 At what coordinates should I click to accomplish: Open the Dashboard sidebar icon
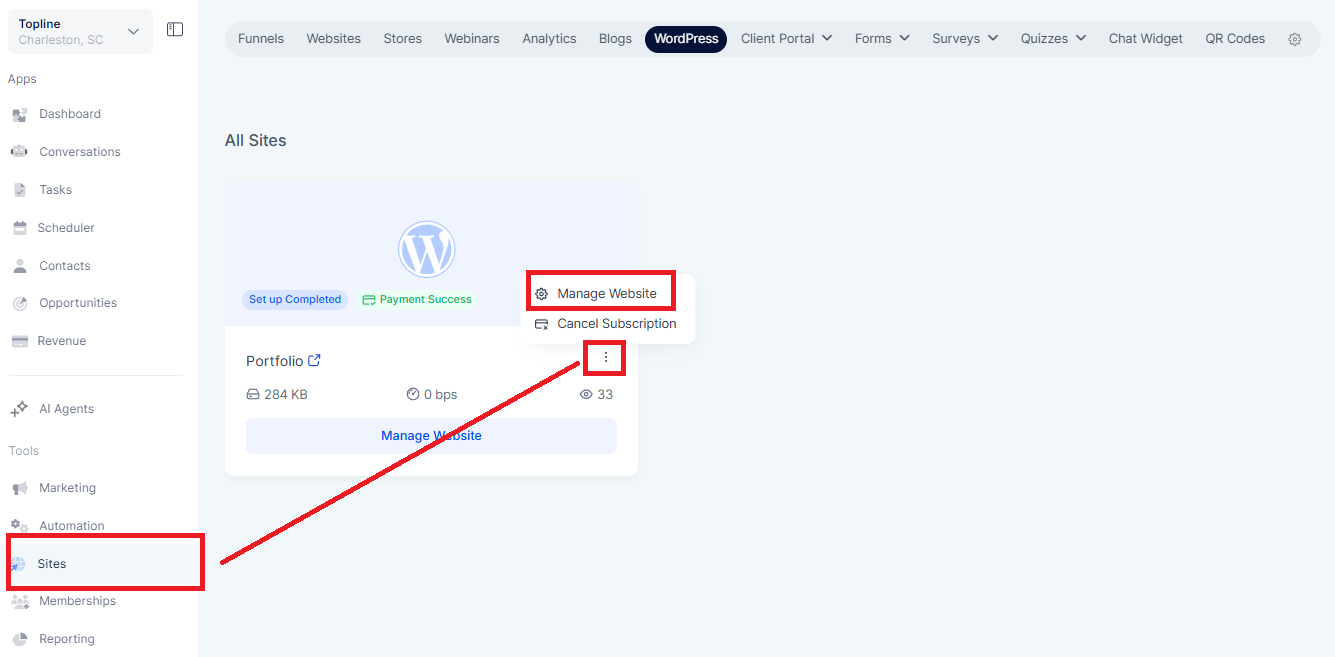click(20, 114)
